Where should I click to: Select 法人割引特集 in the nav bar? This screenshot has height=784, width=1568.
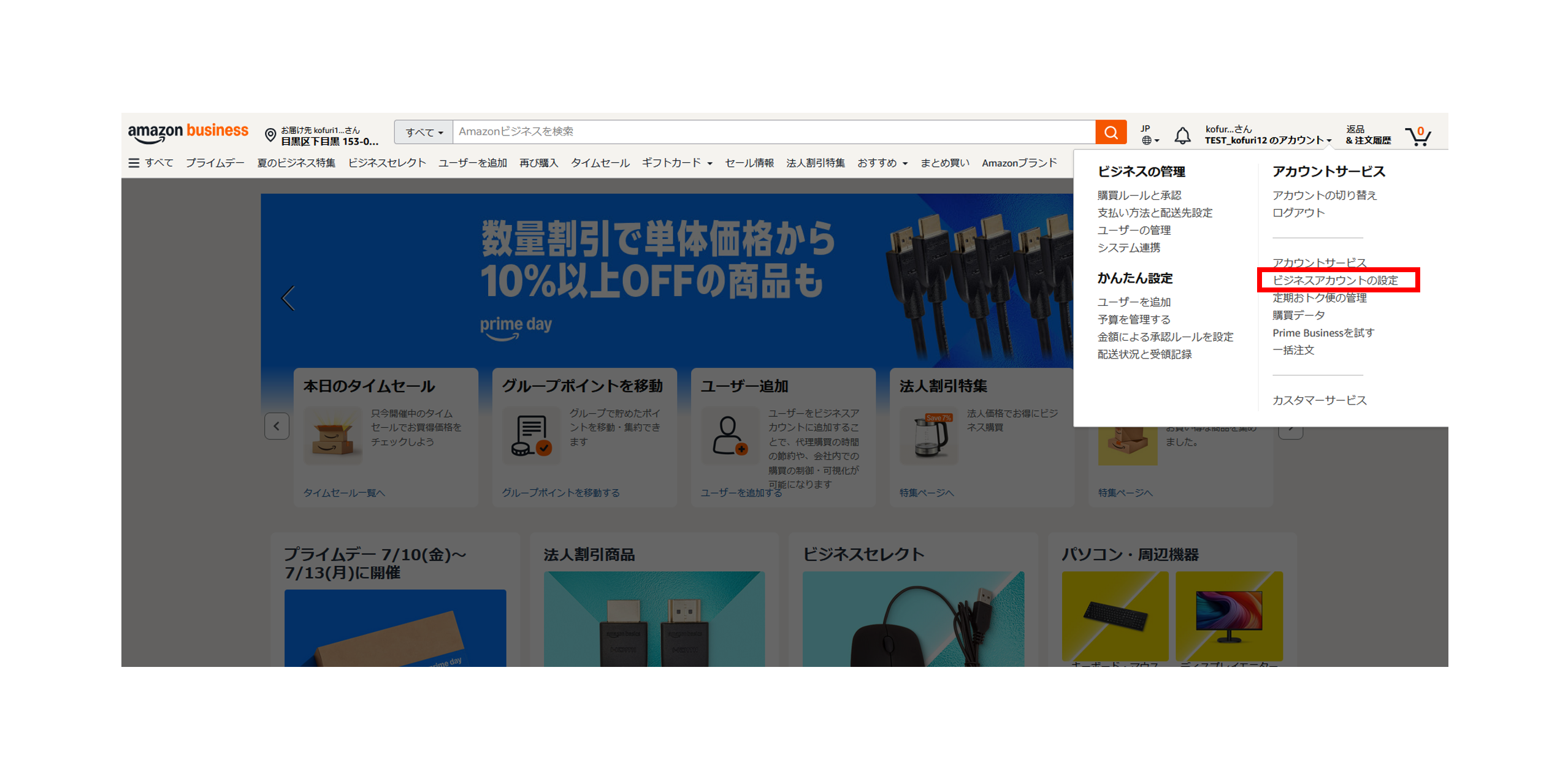tap(815, 162)
